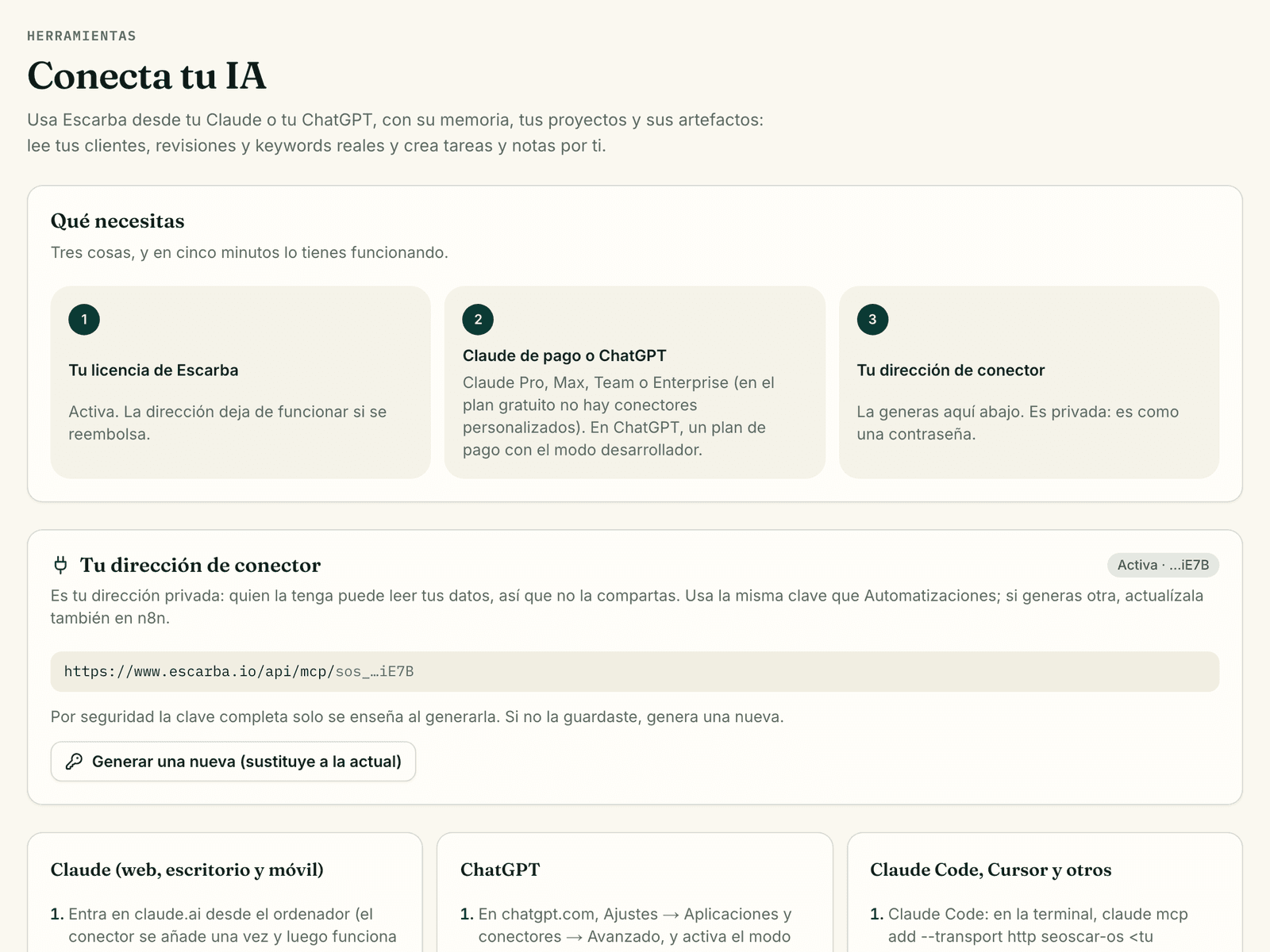This screenshot has width=1270, height=952.
Task: Click Claude de pago o ChatGPT card title
Action: point(564,355)
